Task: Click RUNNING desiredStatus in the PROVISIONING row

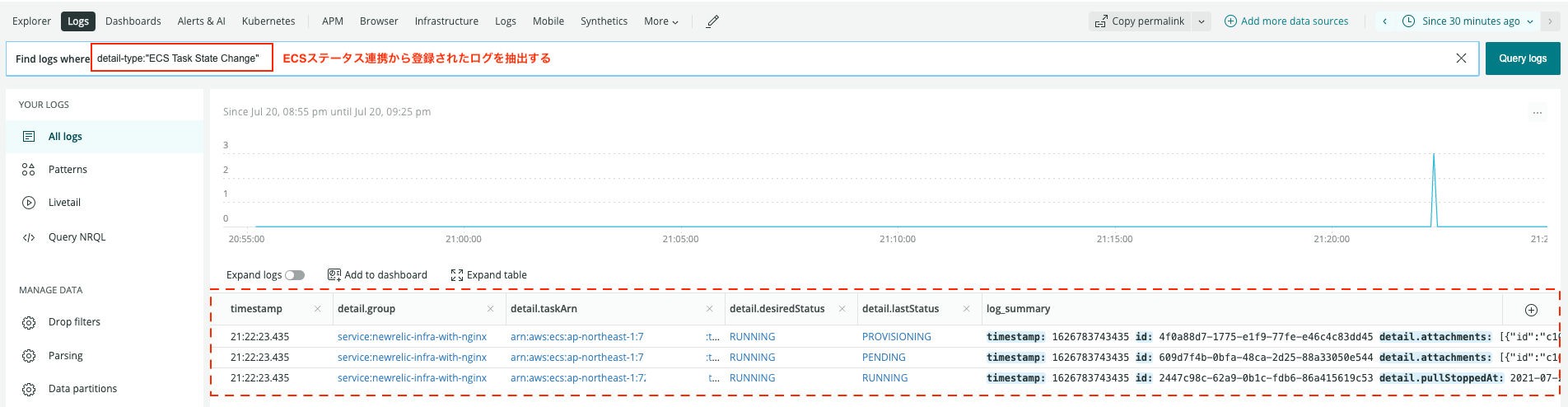Action: coord(753,337)
